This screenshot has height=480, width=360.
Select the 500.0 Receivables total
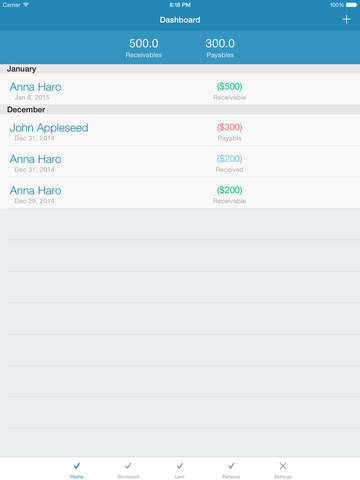click(x=144, y=48)
